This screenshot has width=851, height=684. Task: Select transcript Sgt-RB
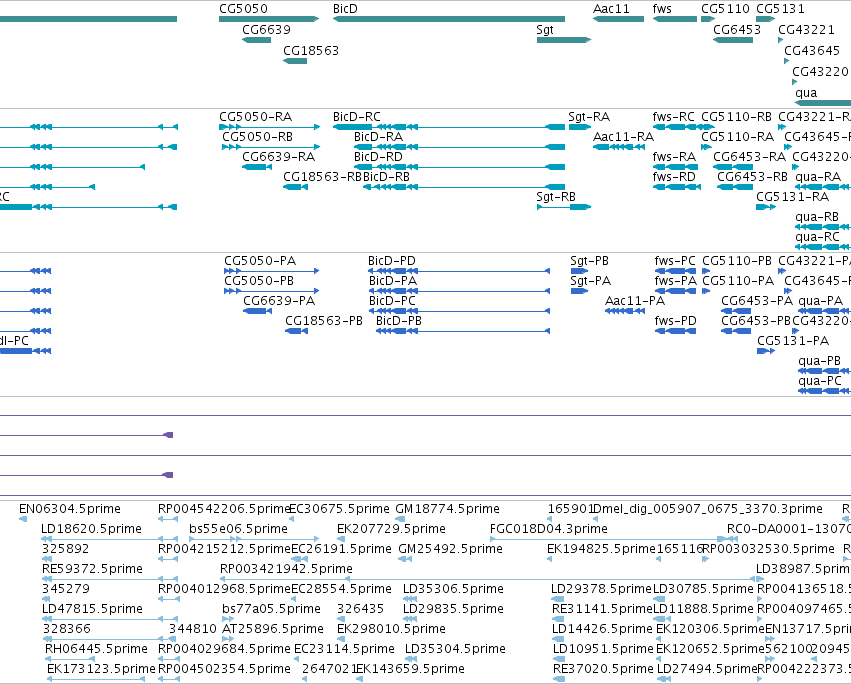[x=563, y=207]
